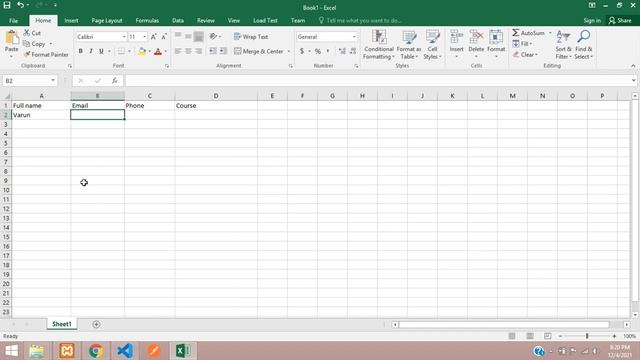
Task: Click the Fill Color bucket swatch
Action: click(142, 51)
